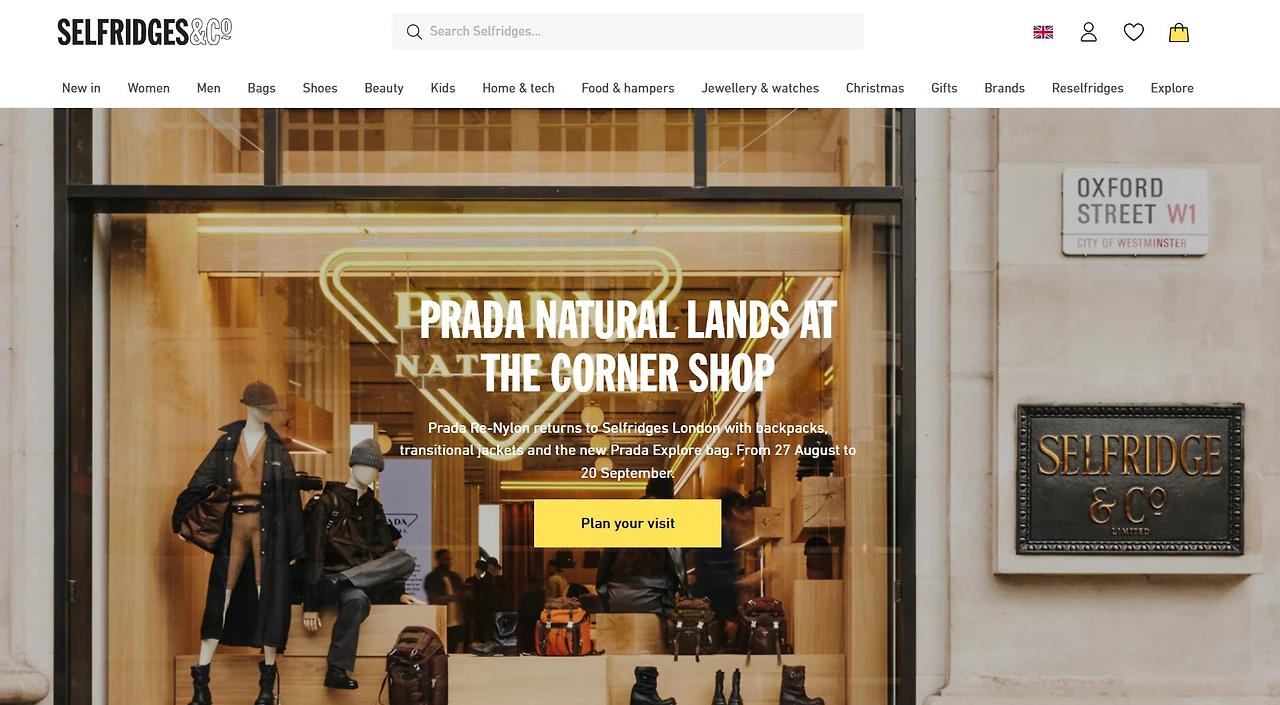
Task: Click the search magnifier icon
Action: [x=414, y=32]
